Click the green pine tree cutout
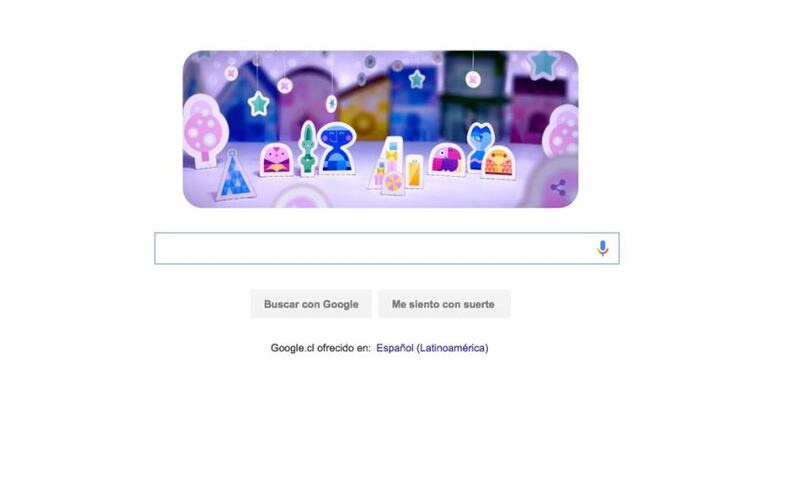The height and width of the screenshot is (503, 800). click(x=308, y=148)
